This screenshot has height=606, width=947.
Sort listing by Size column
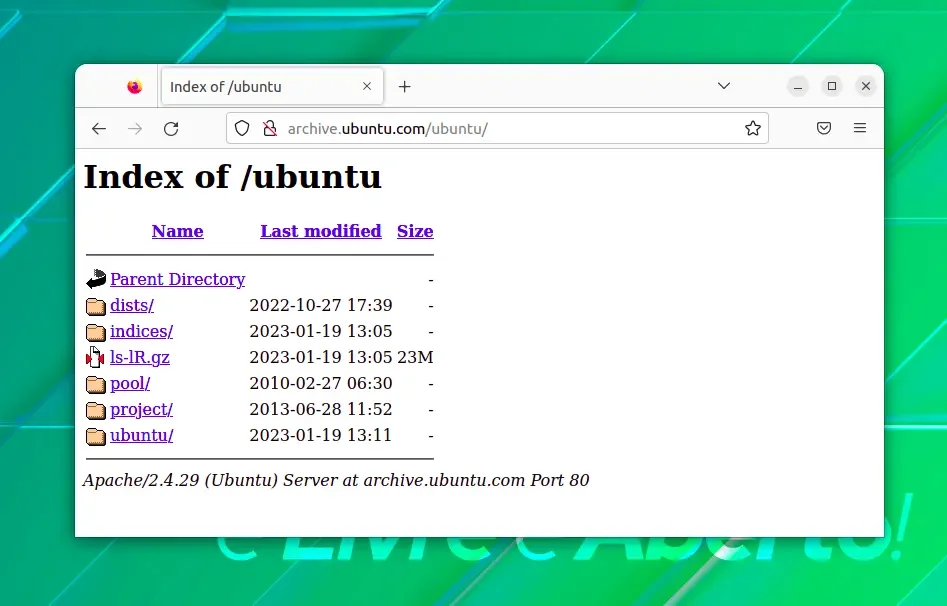(415, 231)
